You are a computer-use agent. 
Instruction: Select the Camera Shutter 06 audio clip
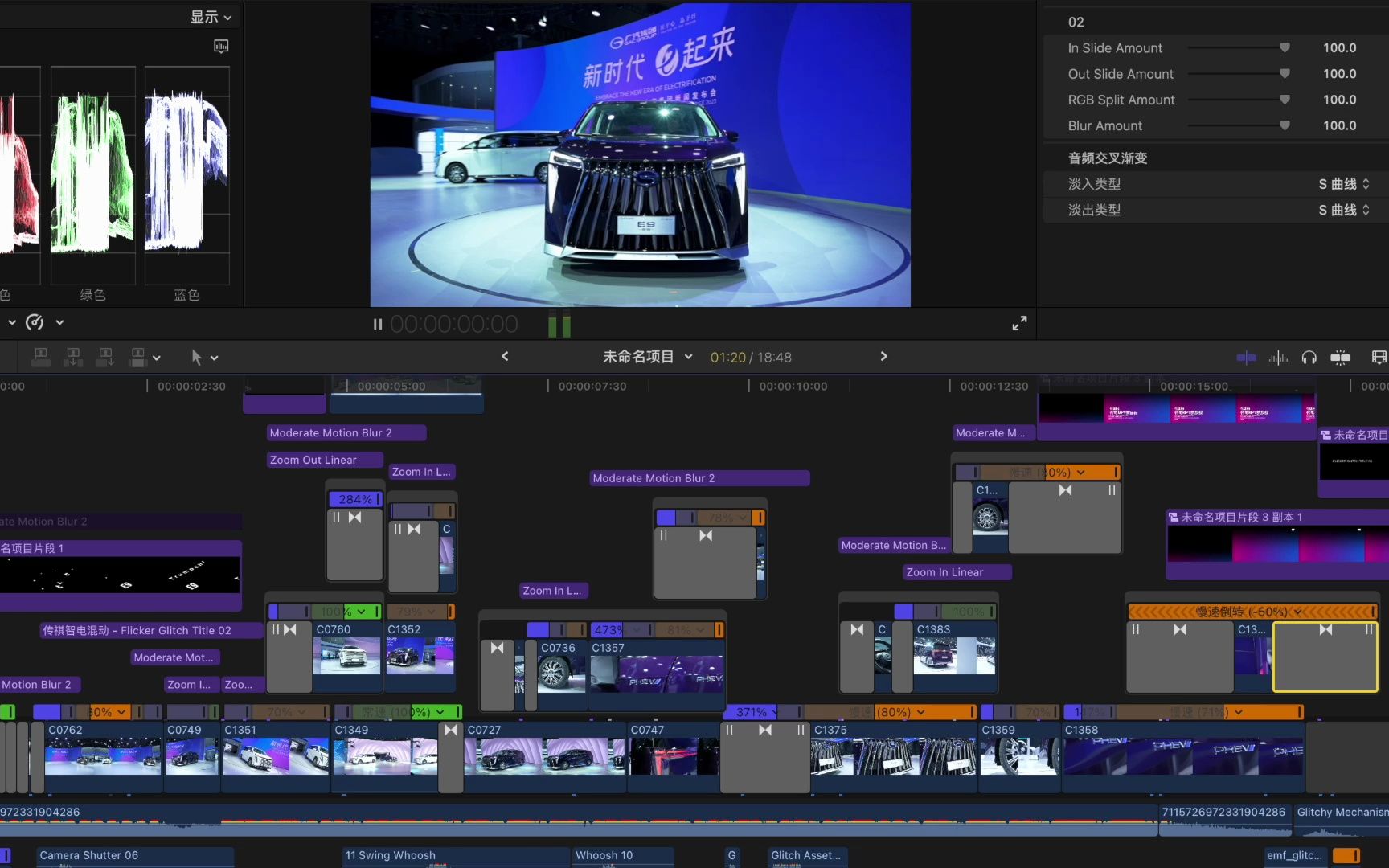pos(134,857)
